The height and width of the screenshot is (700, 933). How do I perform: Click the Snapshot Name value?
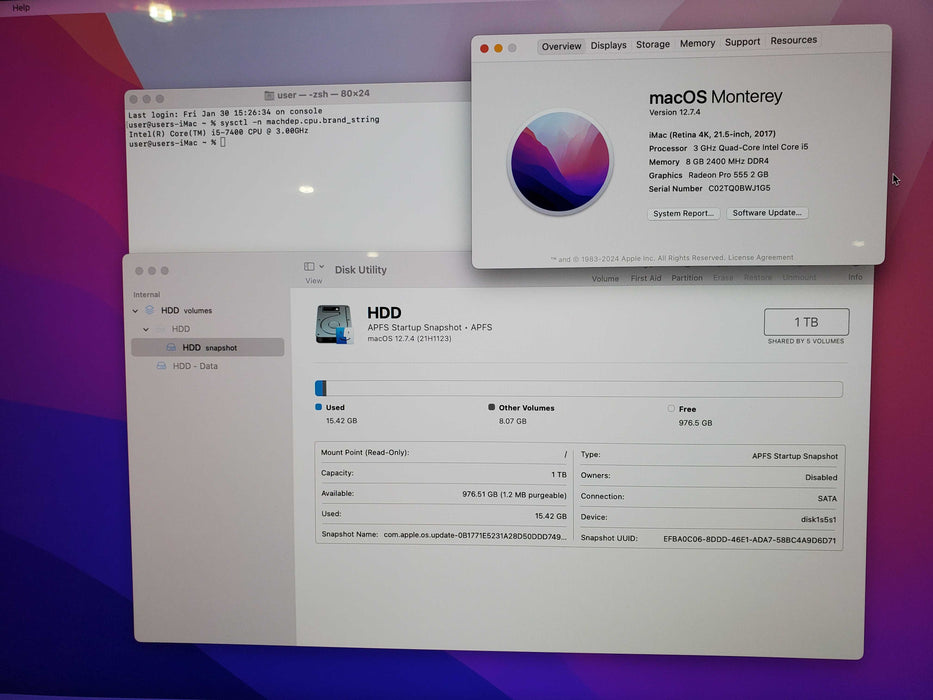point(475,536)
